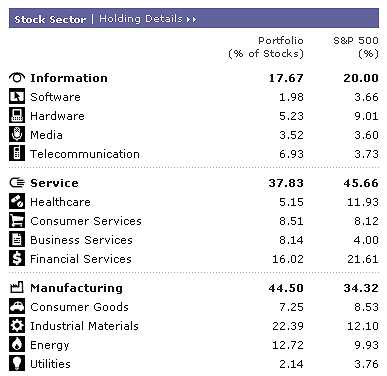Click the double arrow next to Holding Details
This screenshot has width=387, height=376.
(x=191, y=20)
